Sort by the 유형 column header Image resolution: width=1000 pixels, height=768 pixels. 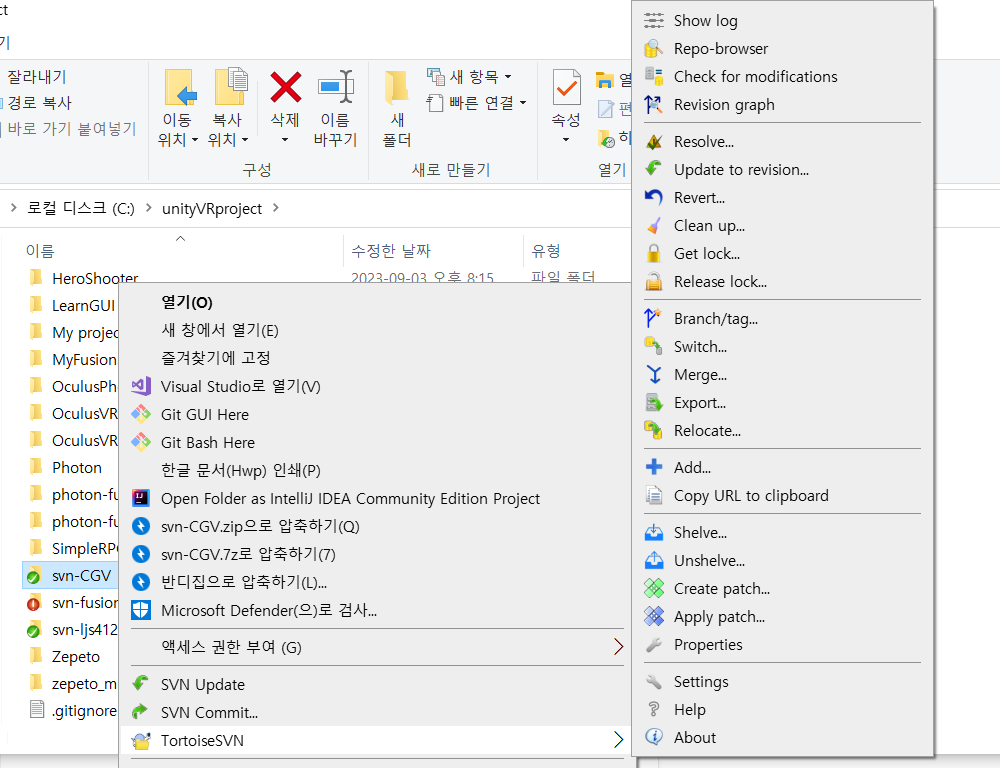(x=546, y=251)
